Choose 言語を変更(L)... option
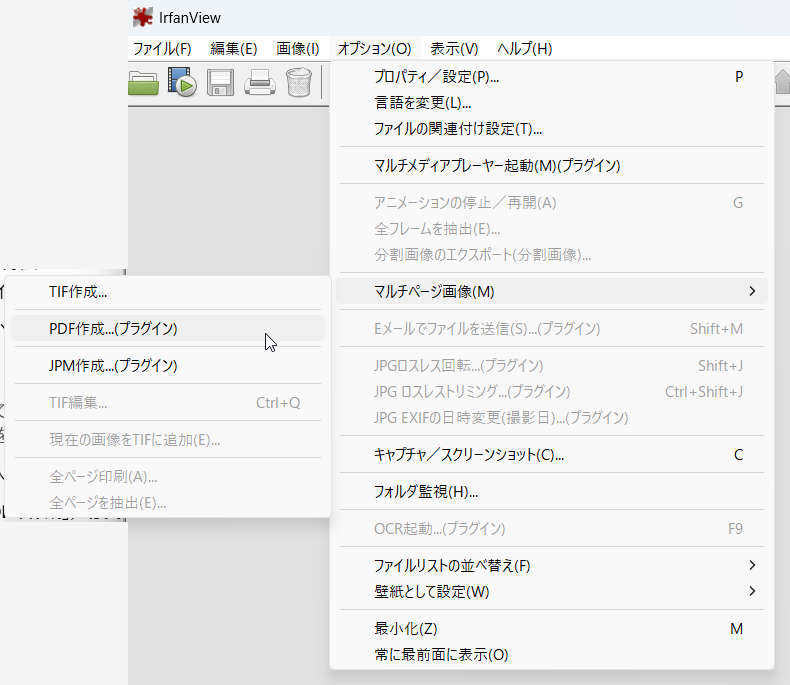The height and width of the screenshot is (685, 790). (552, 103)
